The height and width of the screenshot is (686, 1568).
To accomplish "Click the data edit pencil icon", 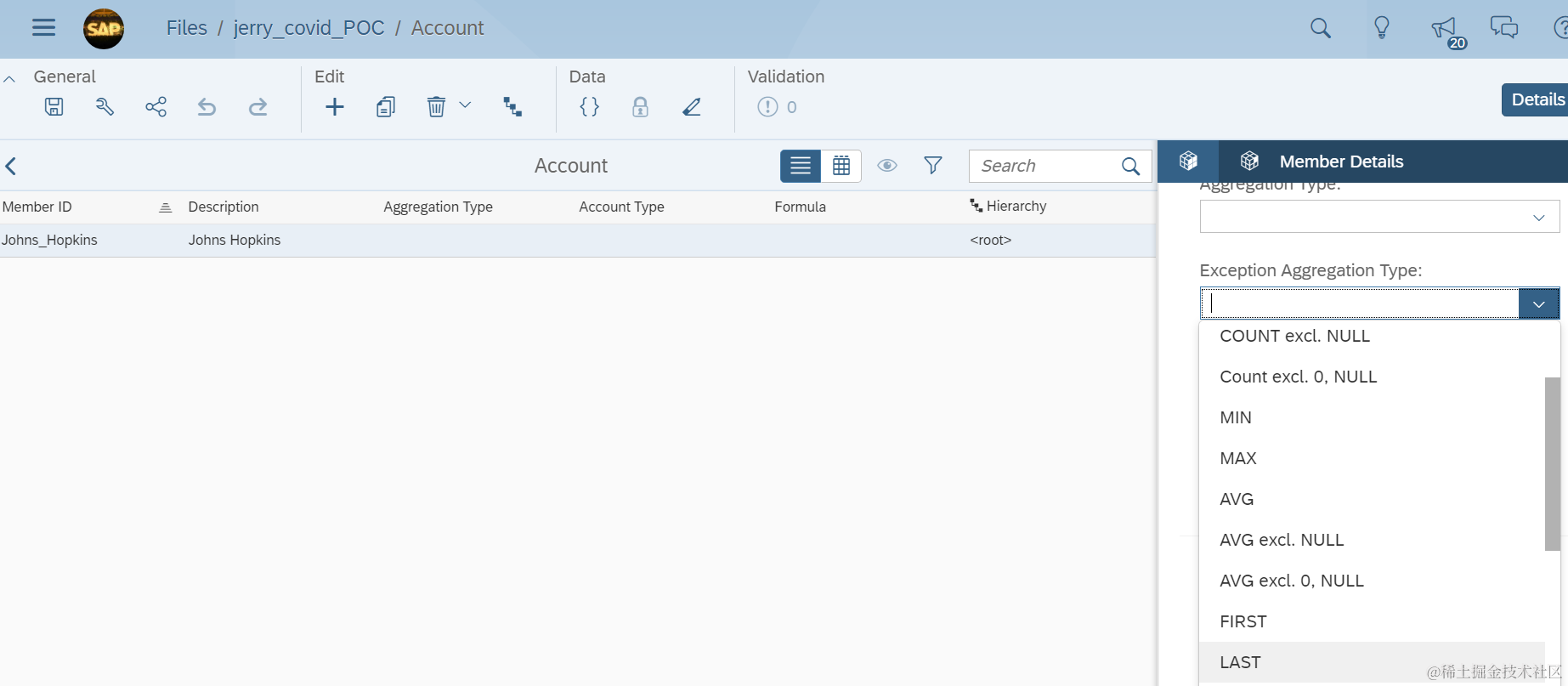I will coord(692,106).
